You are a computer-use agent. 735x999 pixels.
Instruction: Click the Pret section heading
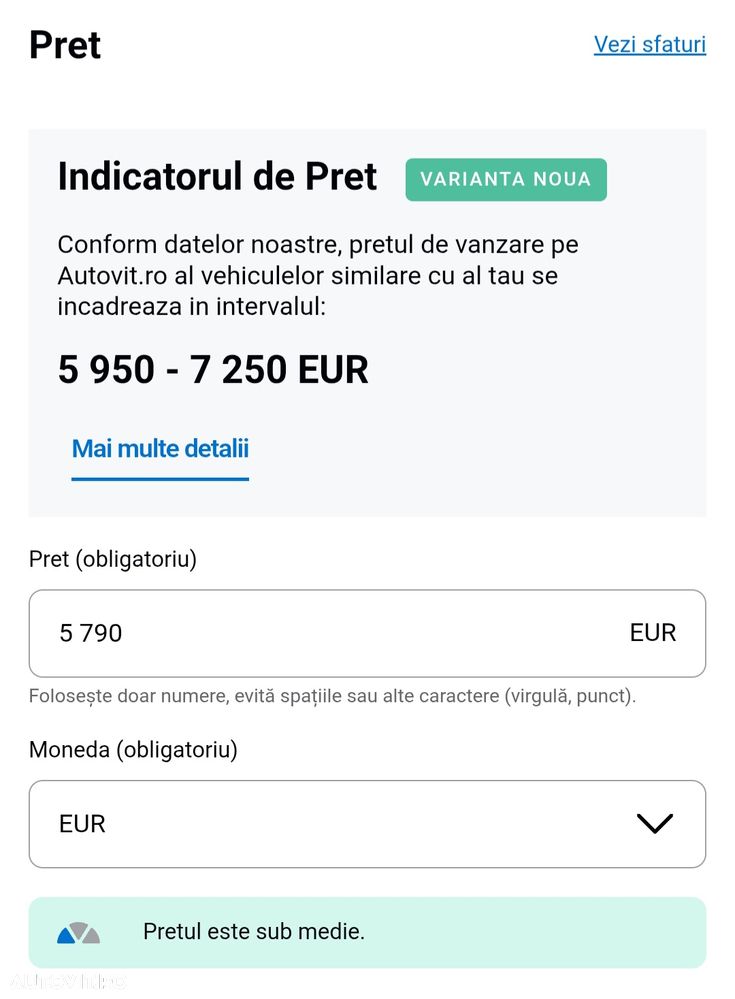[65, 45]
